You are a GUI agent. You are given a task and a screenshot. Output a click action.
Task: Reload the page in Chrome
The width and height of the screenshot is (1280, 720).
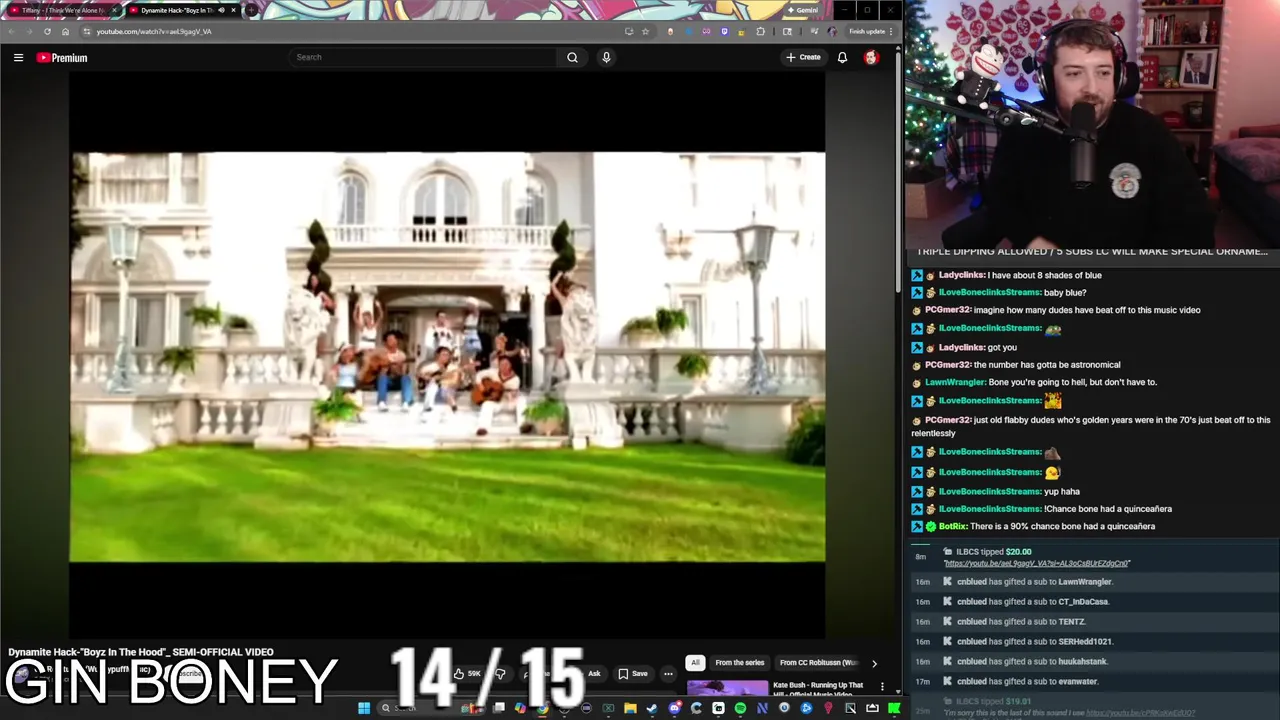click(47, 31)
